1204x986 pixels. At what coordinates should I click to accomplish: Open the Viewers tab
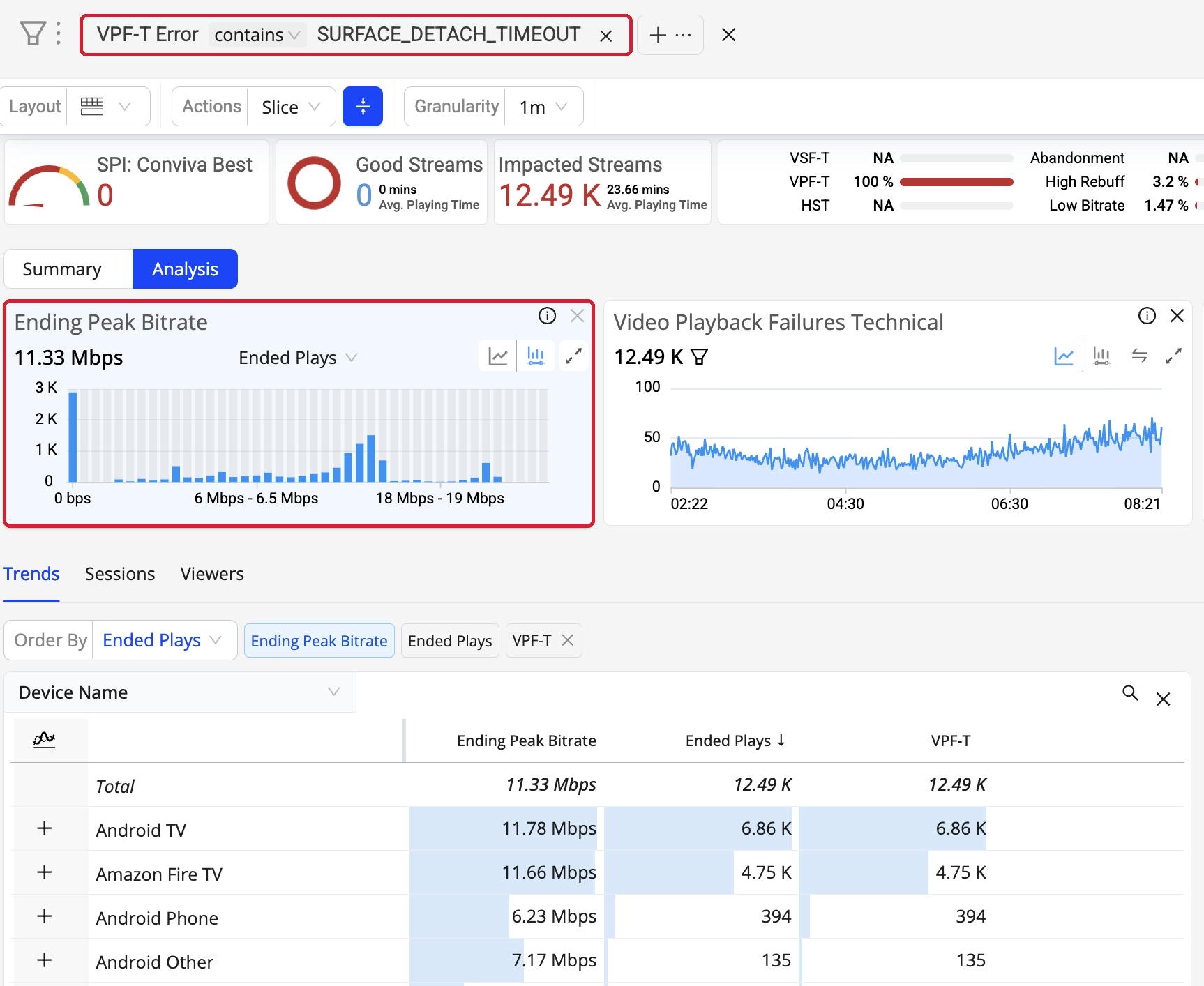coord(212,574)
